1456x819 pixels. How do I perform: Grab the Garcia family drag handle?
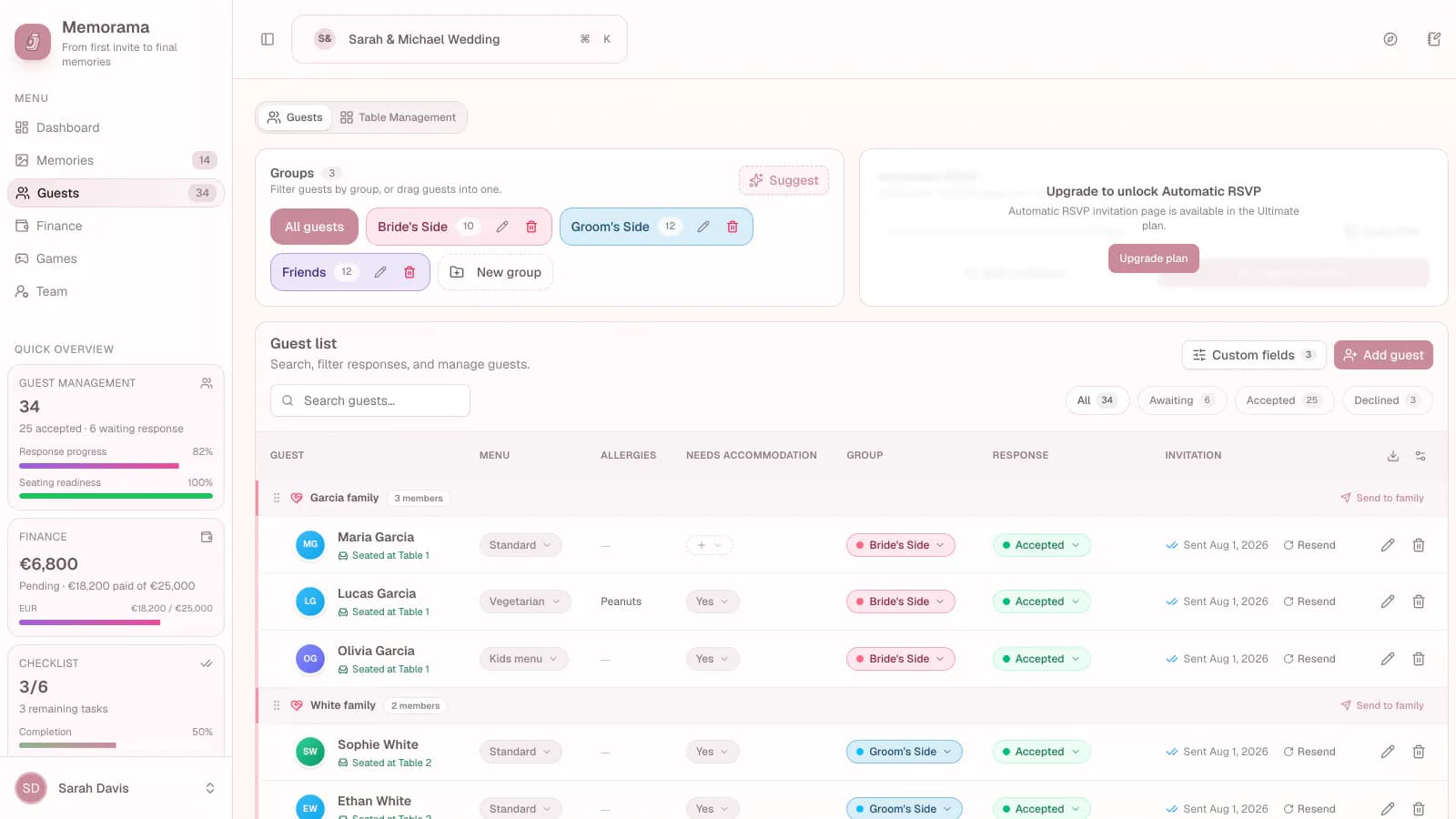[277, 498]
